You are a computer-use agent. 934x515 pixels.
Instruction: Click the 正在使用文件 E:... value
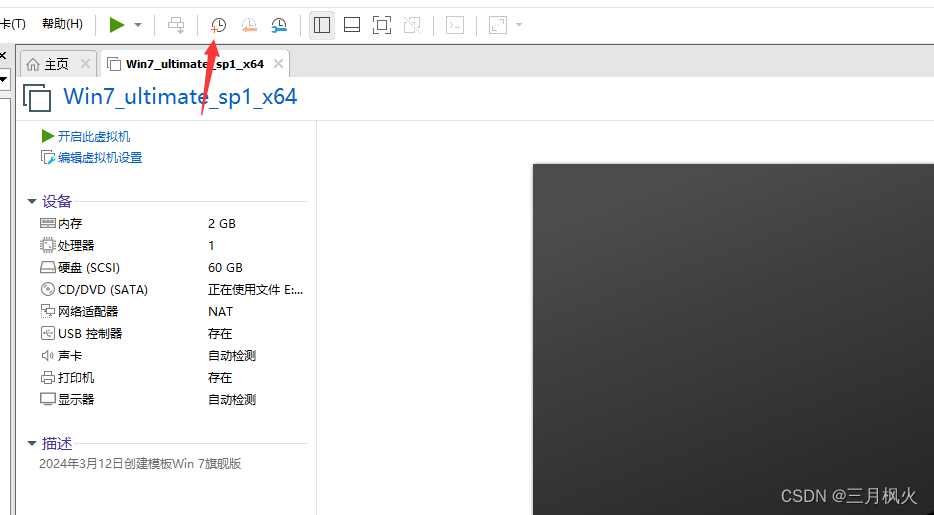[256, 290]
